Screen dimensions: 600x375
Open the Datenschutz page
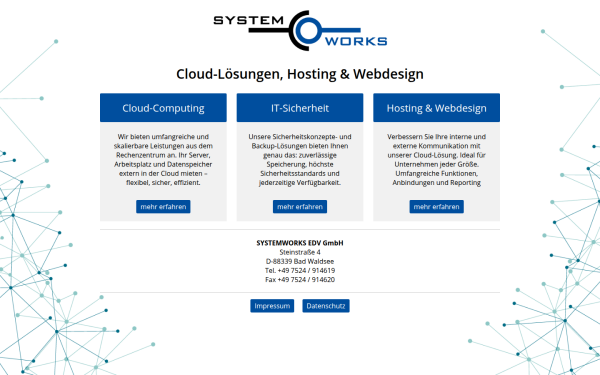point(326,306)
